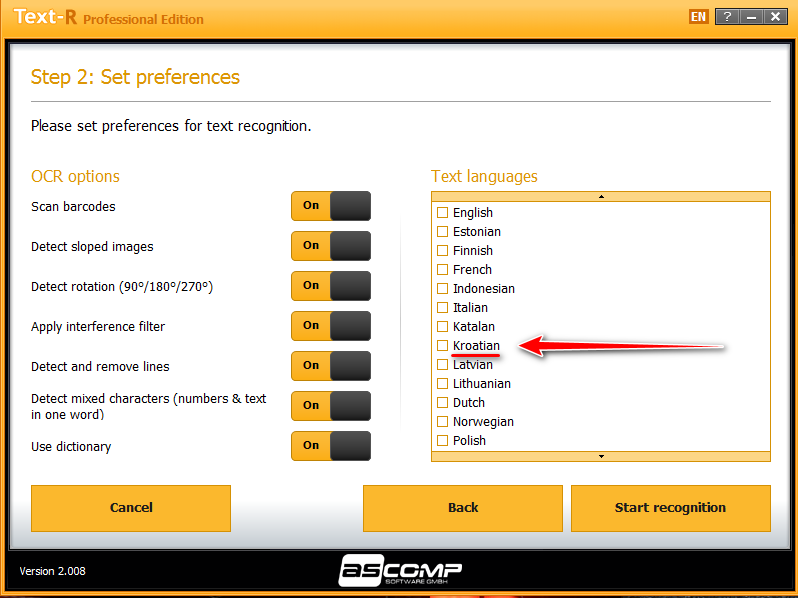Switch the language using the EN button

coord(699,17)
